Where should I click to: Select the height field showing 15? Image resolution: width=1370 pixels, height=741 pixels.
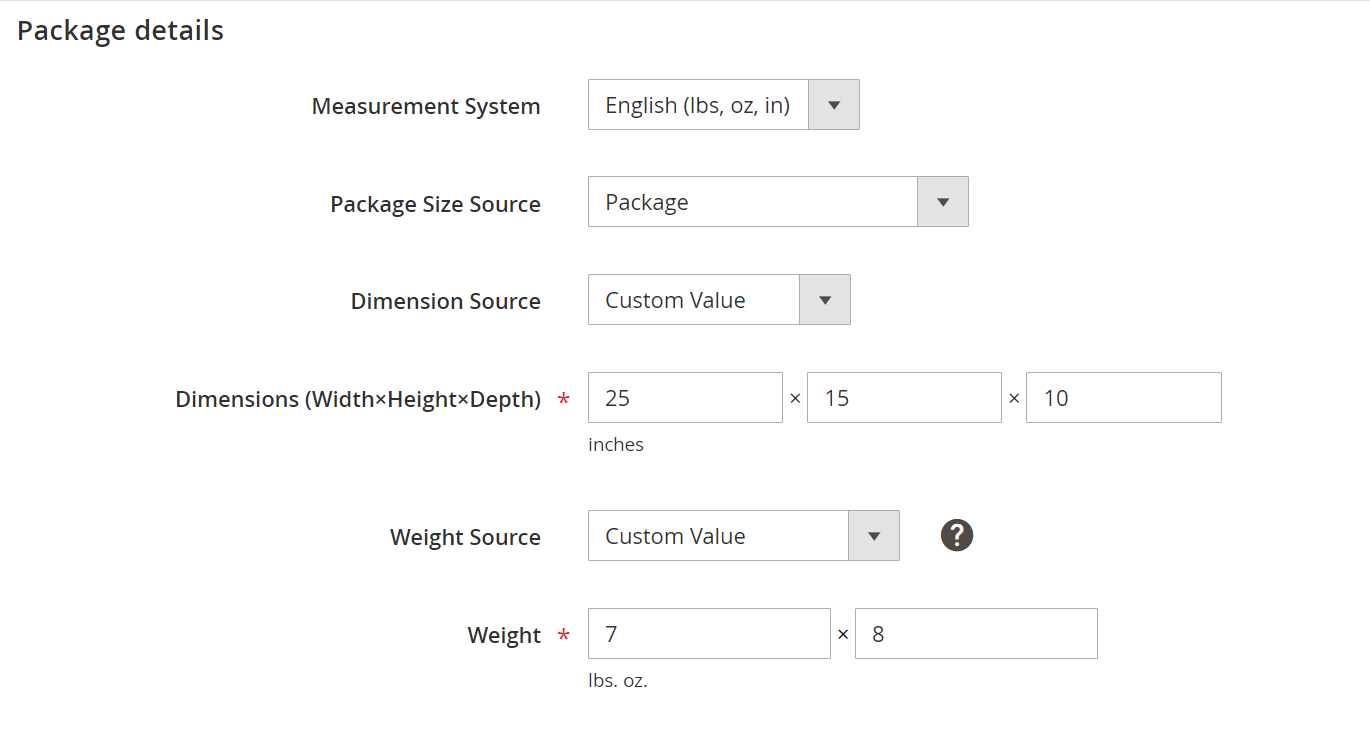[903, 397]
